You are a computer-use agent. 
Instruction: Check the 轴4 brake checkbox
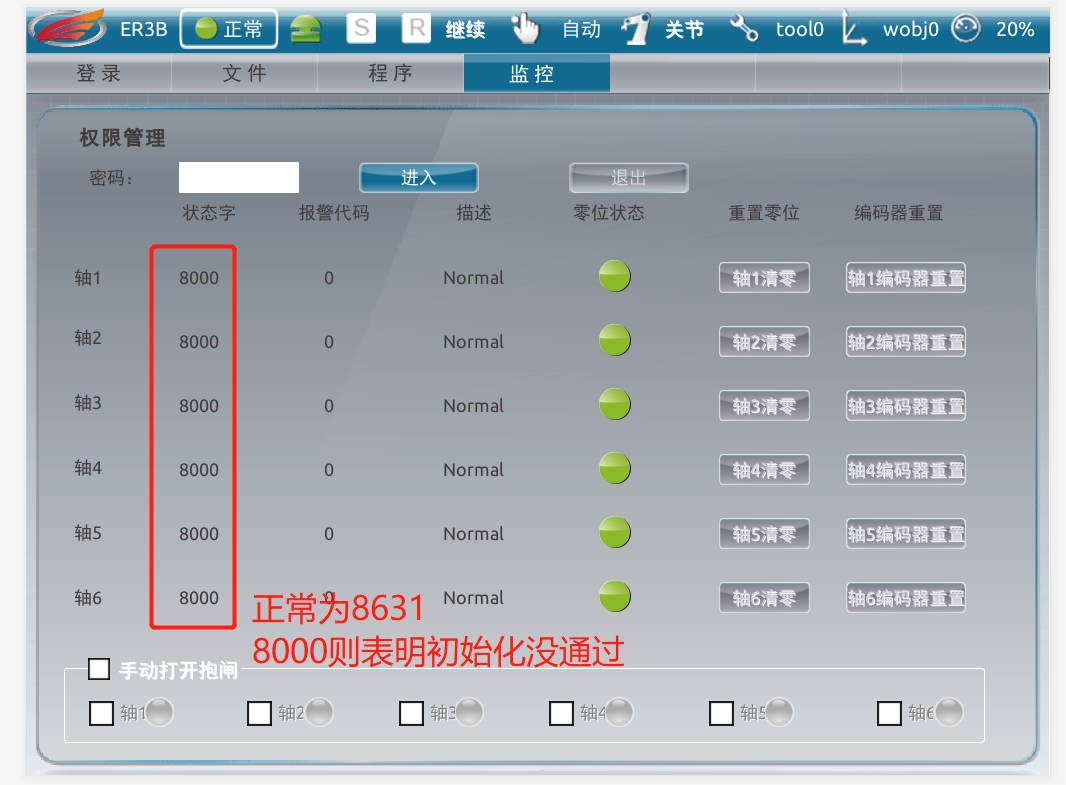[561, 713]
